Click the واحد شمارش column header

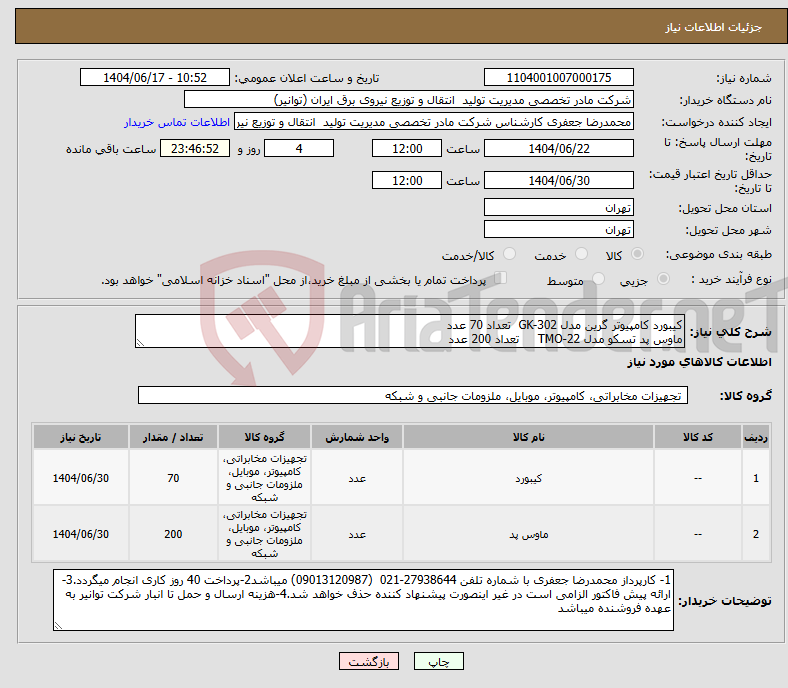(357, 437)
